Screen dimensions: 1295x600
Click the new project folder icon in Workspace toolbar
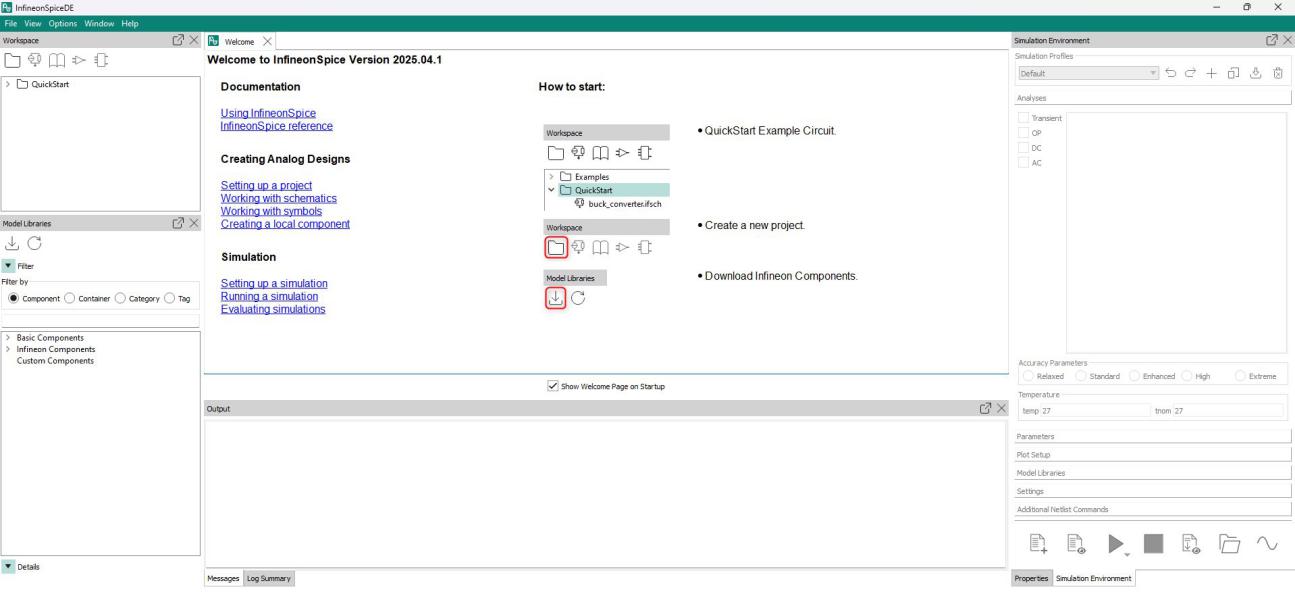[x=11, y=60]
